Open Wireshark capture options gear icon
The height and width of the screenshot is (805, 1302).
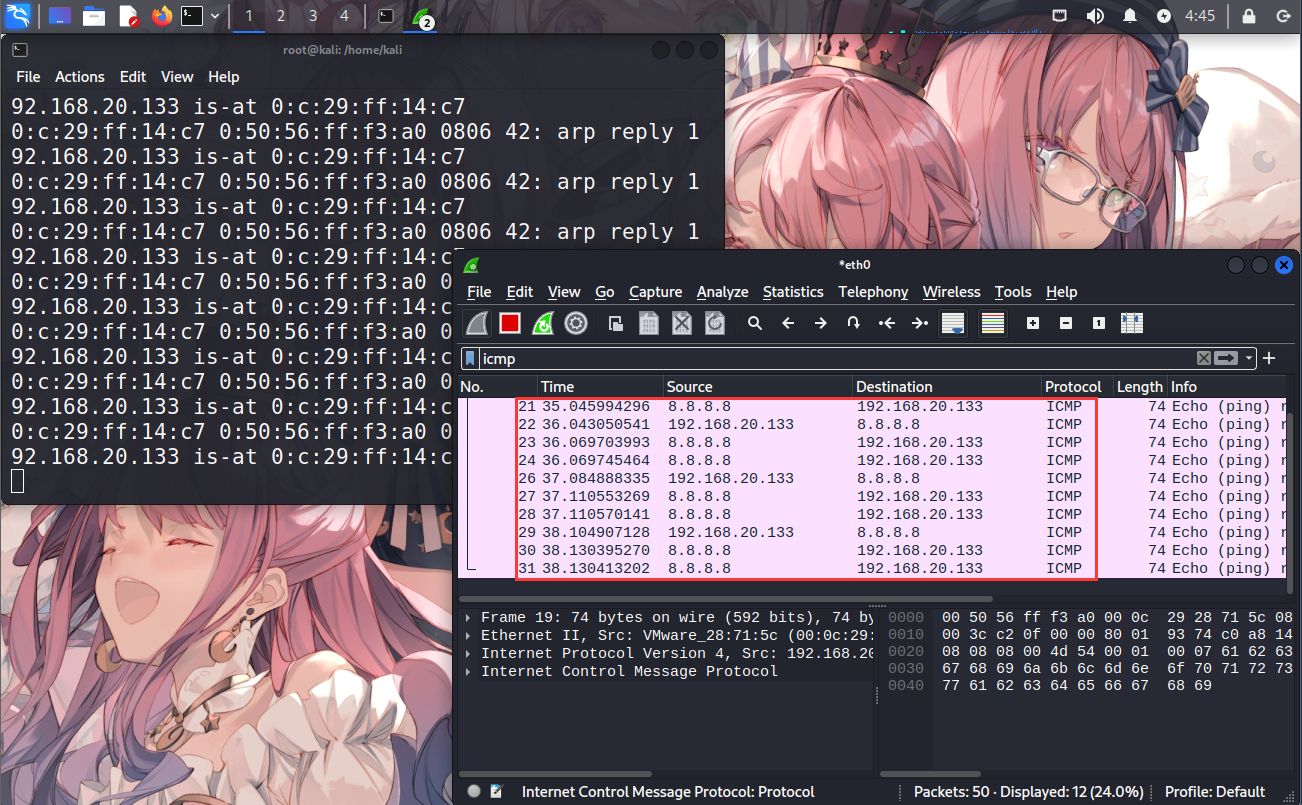point(575,323)
